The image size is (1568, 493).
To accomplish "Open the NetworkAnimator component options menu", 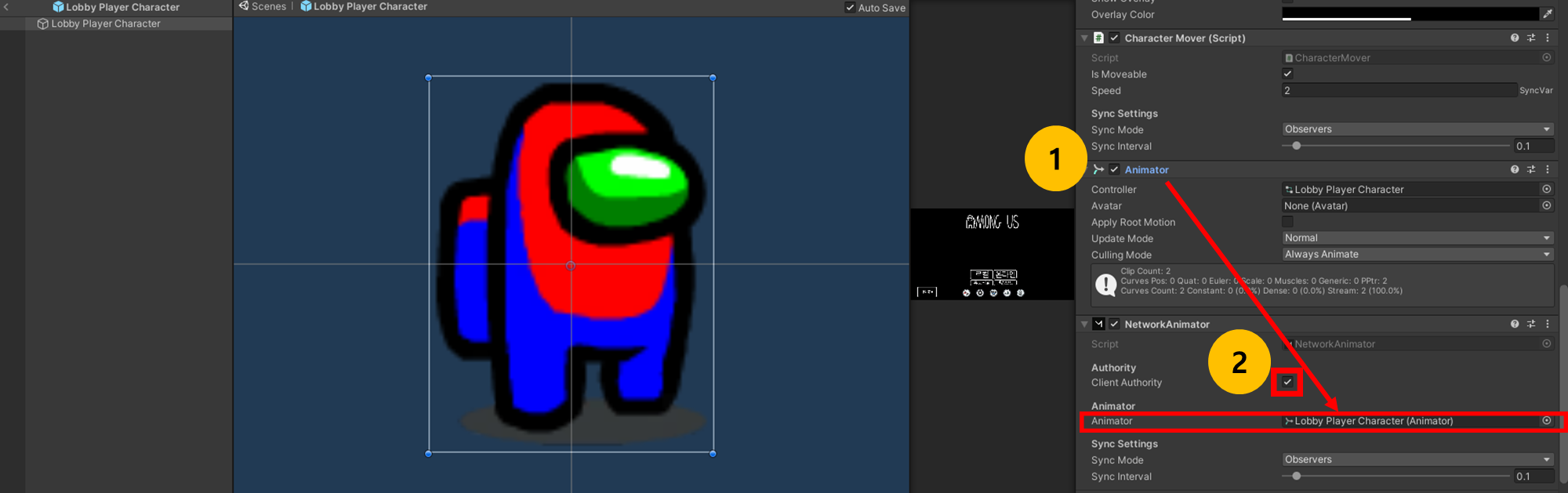I will (x=1548, y=324).
